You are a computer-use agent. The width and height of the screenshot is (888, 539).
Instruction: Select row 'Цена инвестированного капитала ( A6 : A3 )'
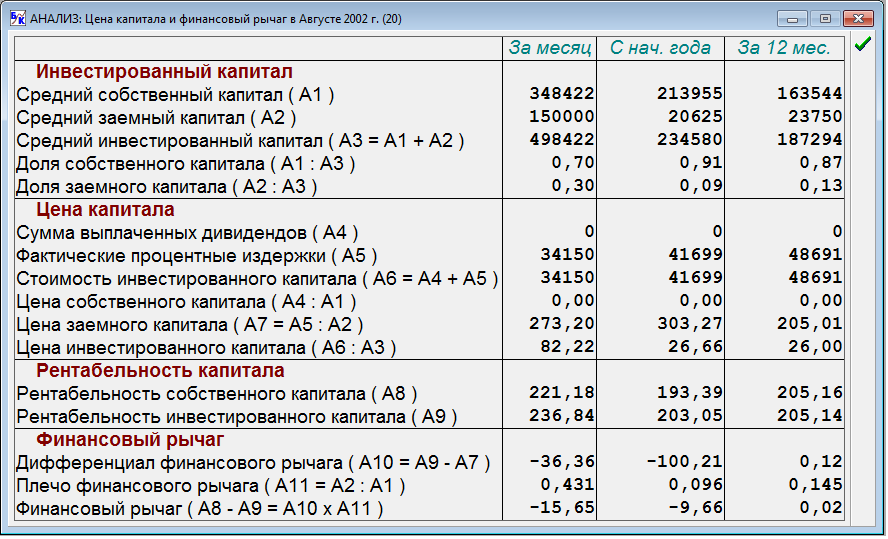point(429,348)
